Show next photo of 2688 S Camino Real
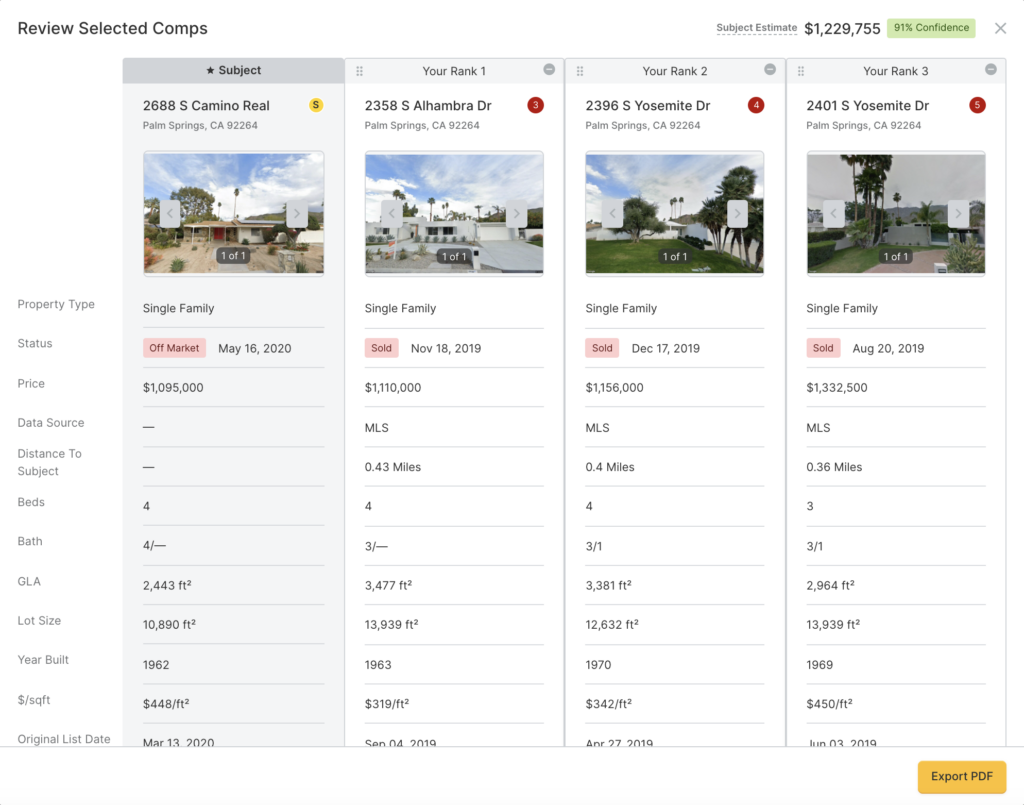The height and width of the screenshot is (805, 1024). pos(297,213)
